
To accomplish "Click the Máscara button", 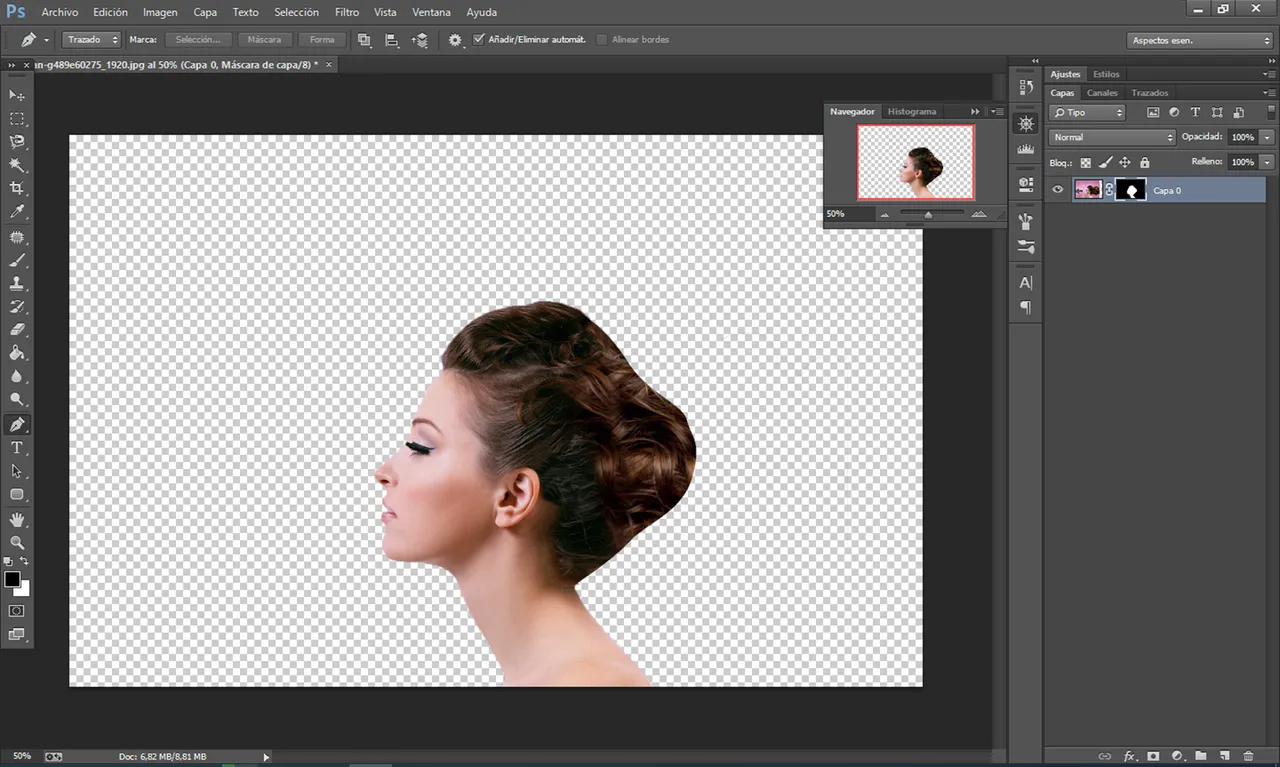I will pos(264,40).
